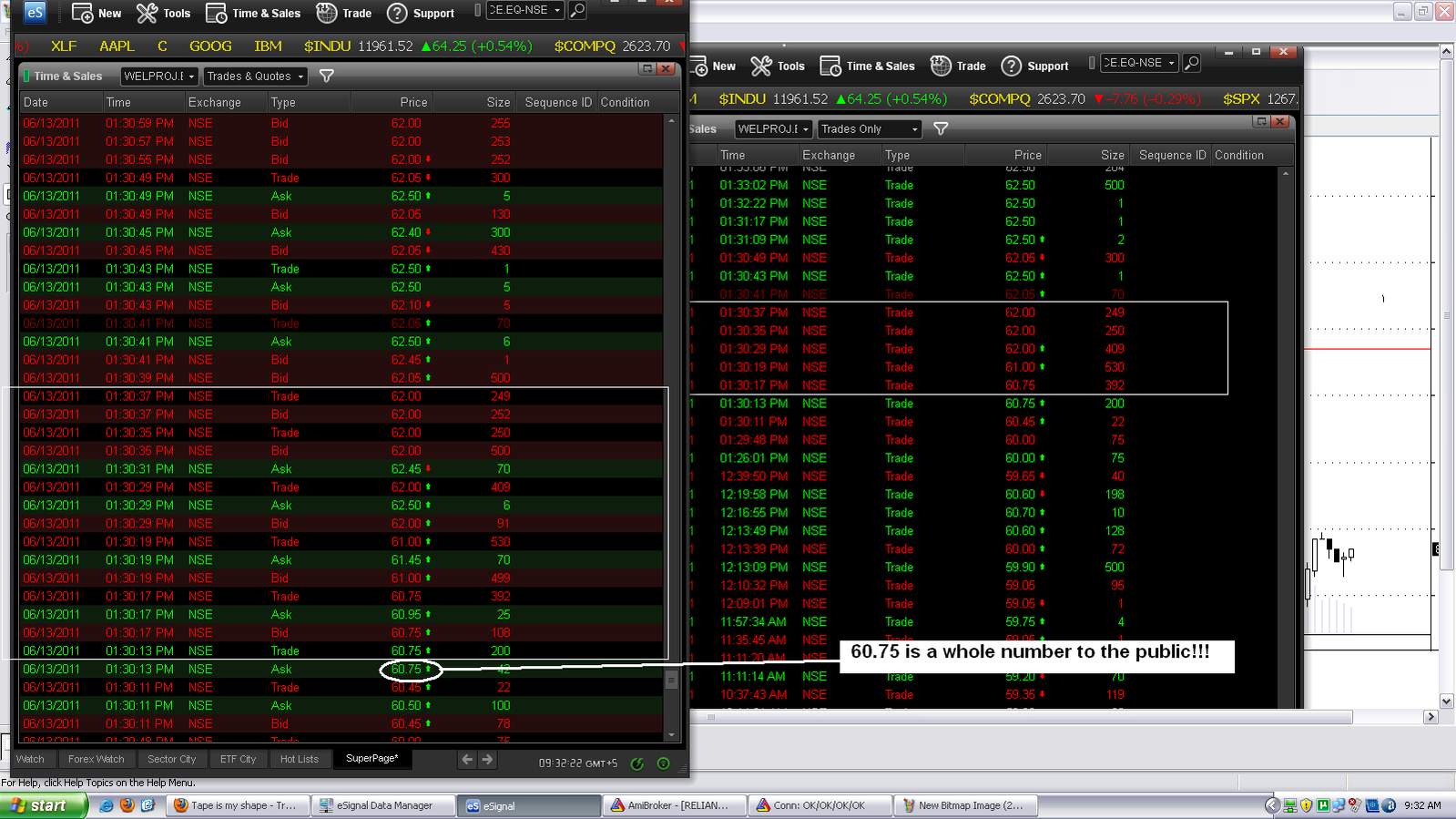Expand the WELPROJ.E dropdown in the rear window

pos(806,129)
